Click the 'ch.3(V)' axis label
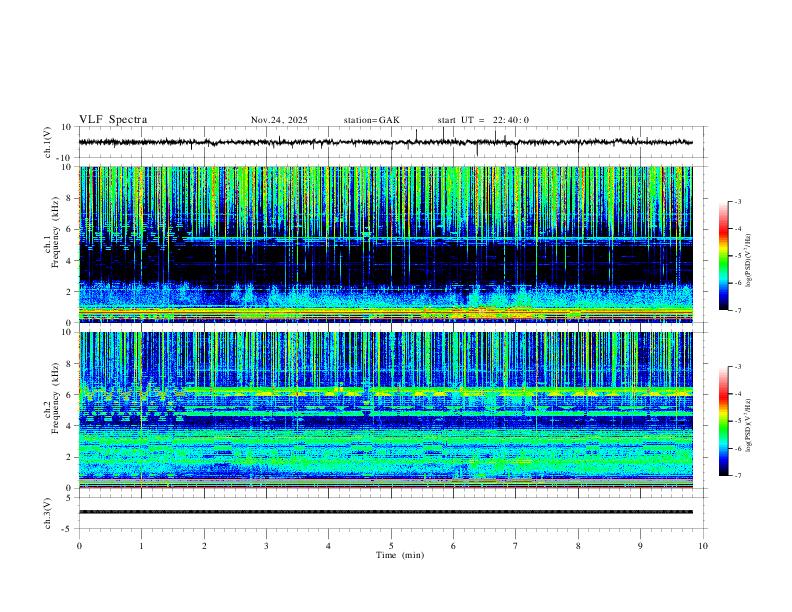Viewport: 792px width, 612px height. tap(48, 513)
